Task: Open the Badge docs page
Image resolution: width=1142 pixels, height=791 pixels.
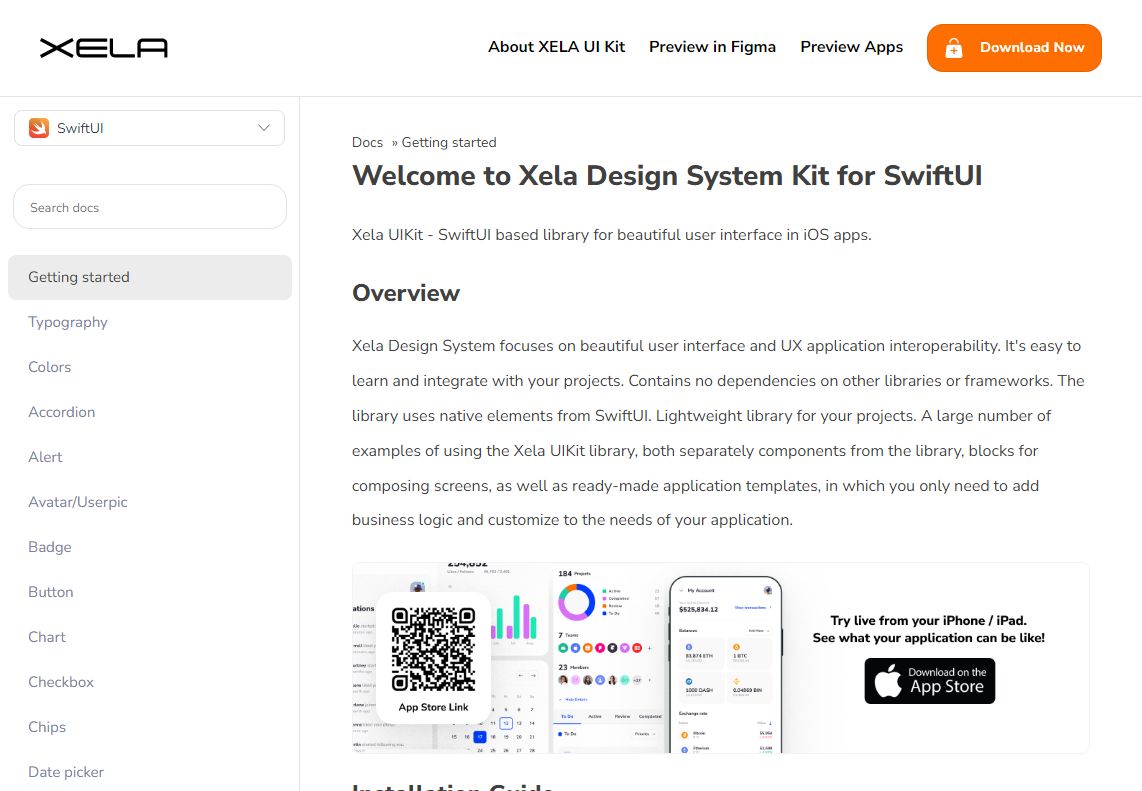Action: [x=50, y=547]
